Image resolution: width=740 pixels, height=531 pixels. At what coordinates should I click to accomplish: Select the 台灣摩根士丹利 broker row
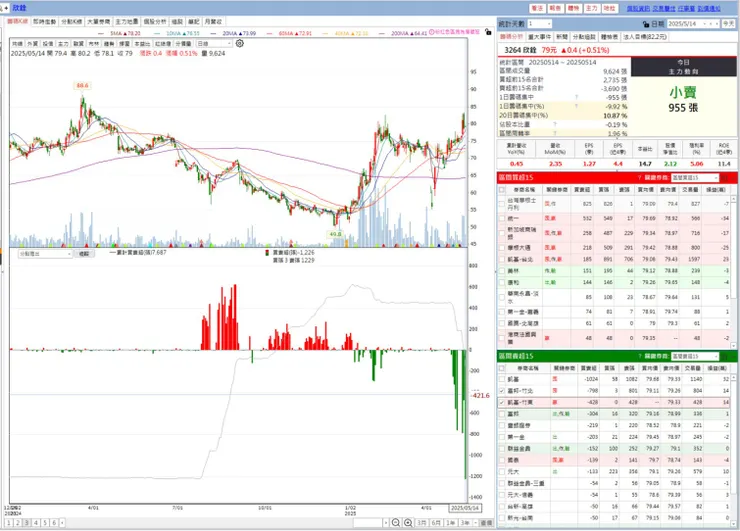614,204
